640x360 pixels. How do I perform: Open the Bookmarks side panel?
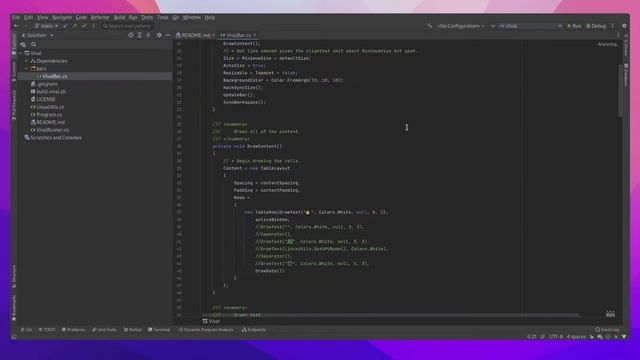coord(14,308)
